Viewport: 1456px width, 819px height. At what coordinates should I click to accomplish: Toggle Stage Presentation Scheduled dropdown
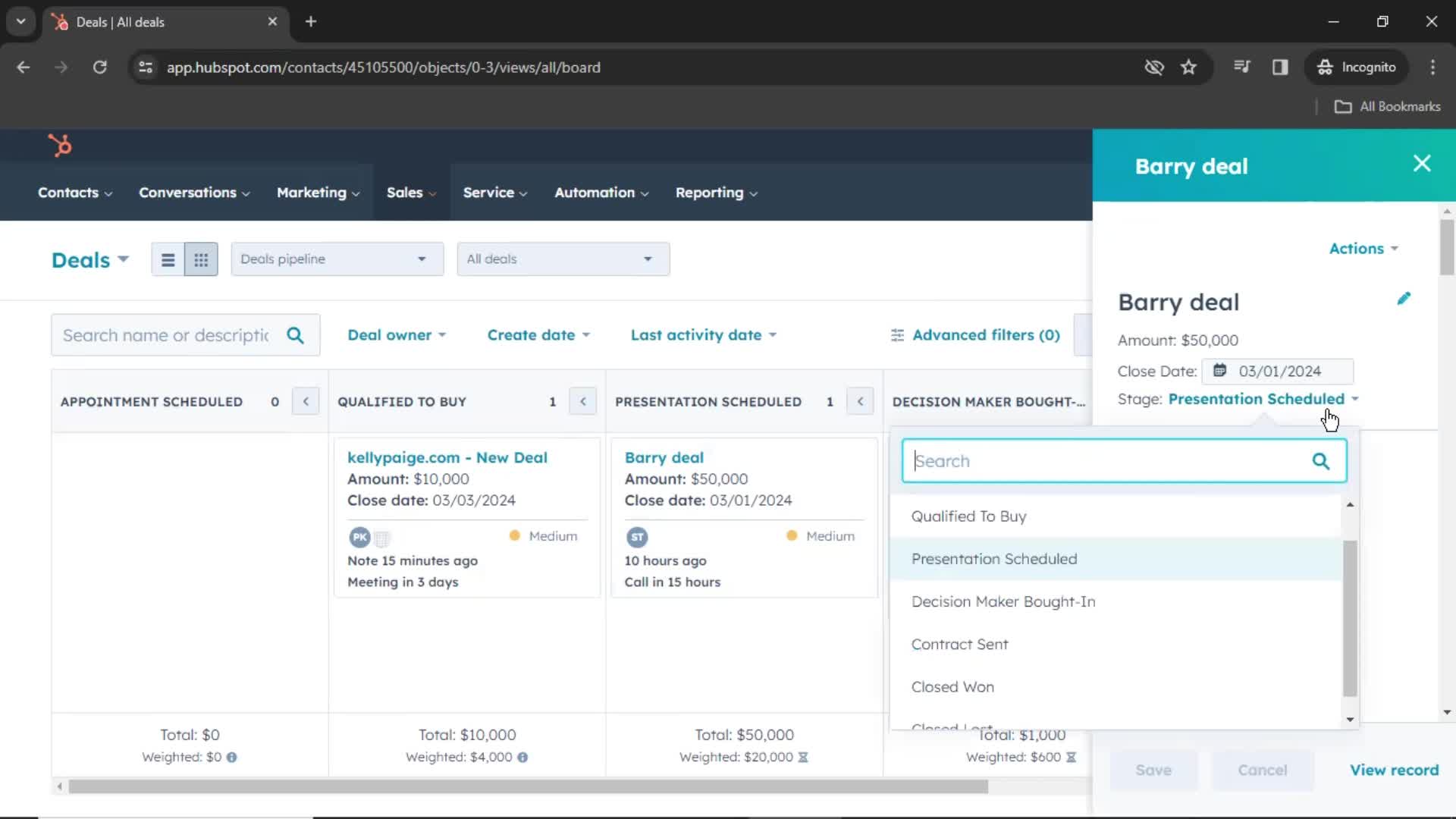click(x=1263, y=399)
